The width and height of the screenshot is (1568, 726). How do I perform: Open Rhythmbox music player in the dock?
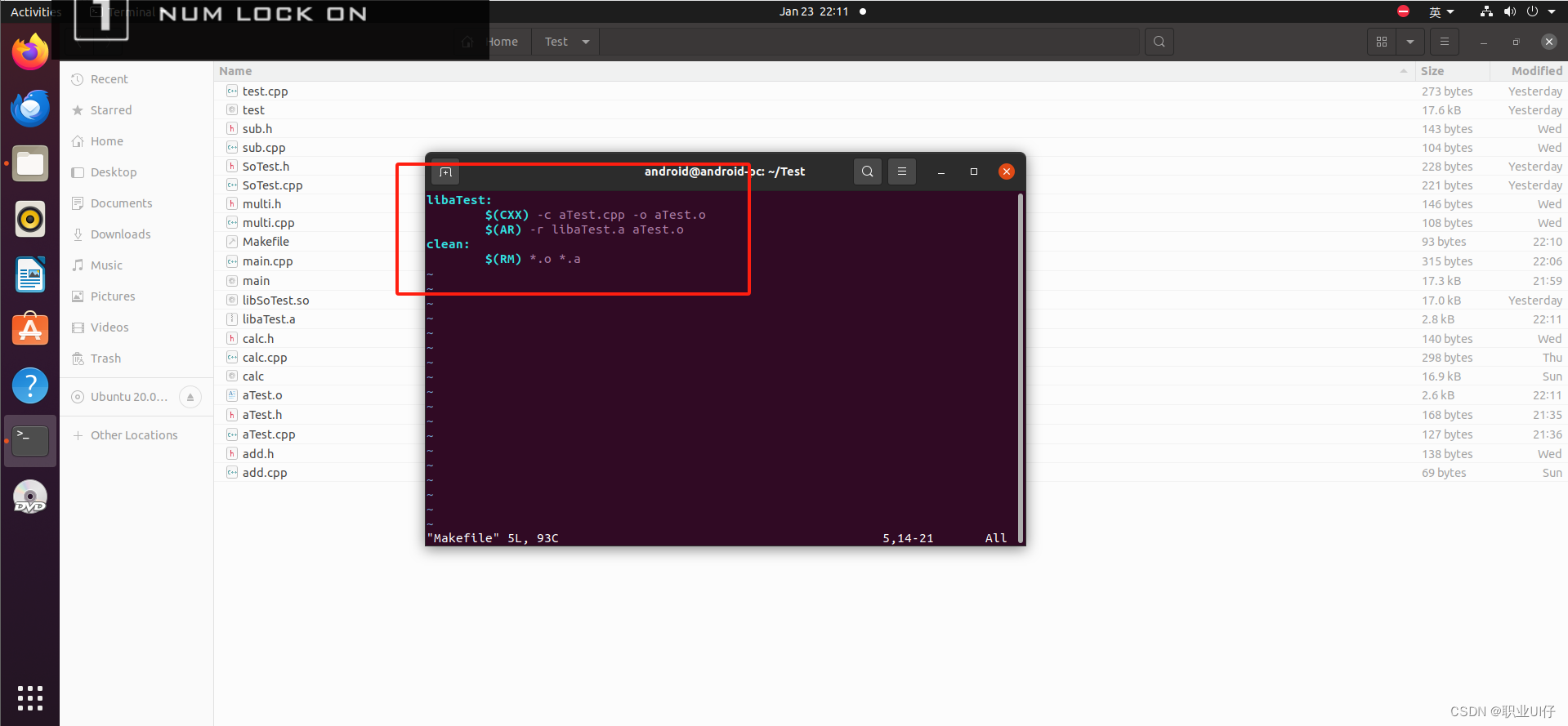click(x=30, y=219)
